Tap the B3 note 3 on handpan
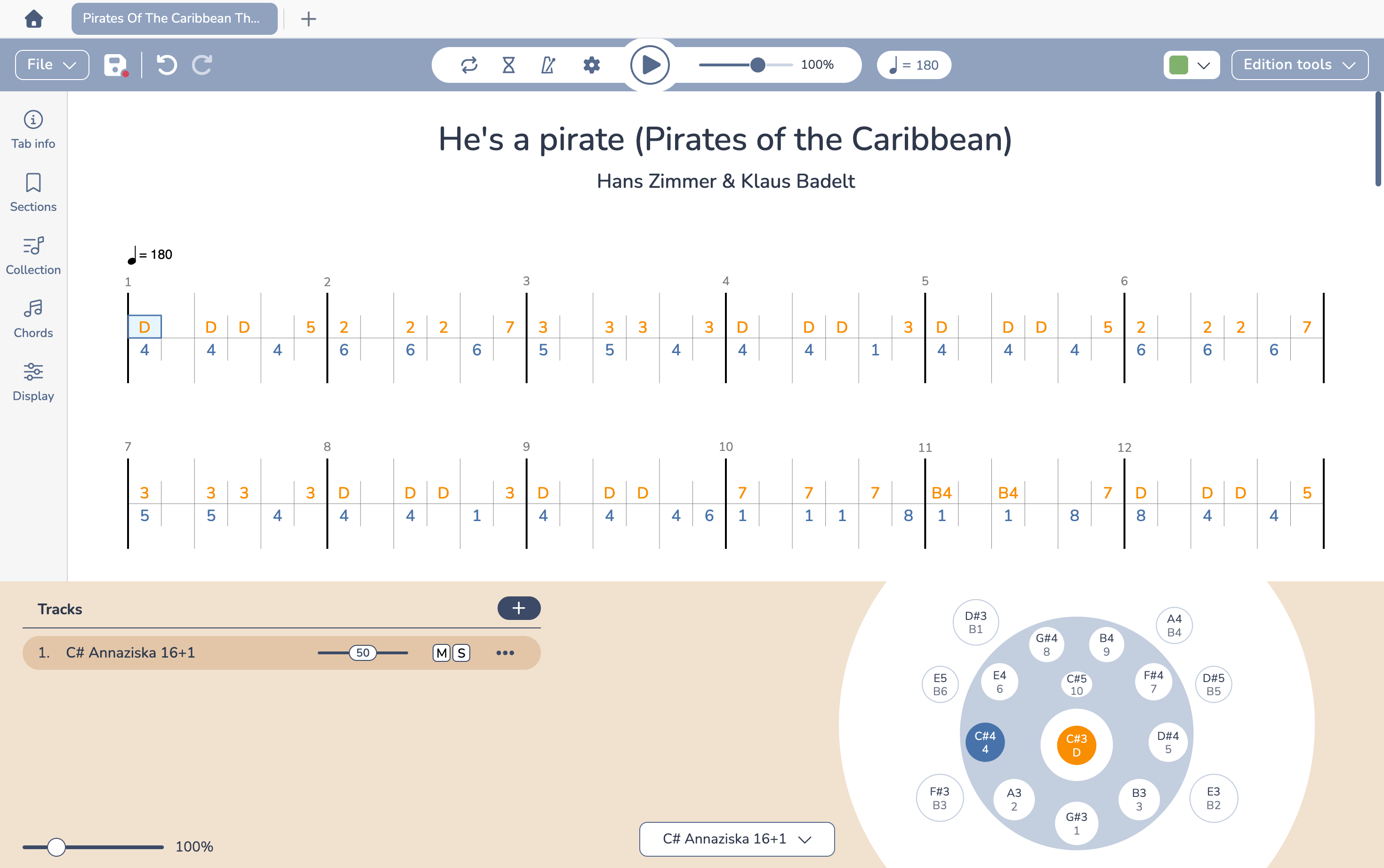 point(1139,799)
